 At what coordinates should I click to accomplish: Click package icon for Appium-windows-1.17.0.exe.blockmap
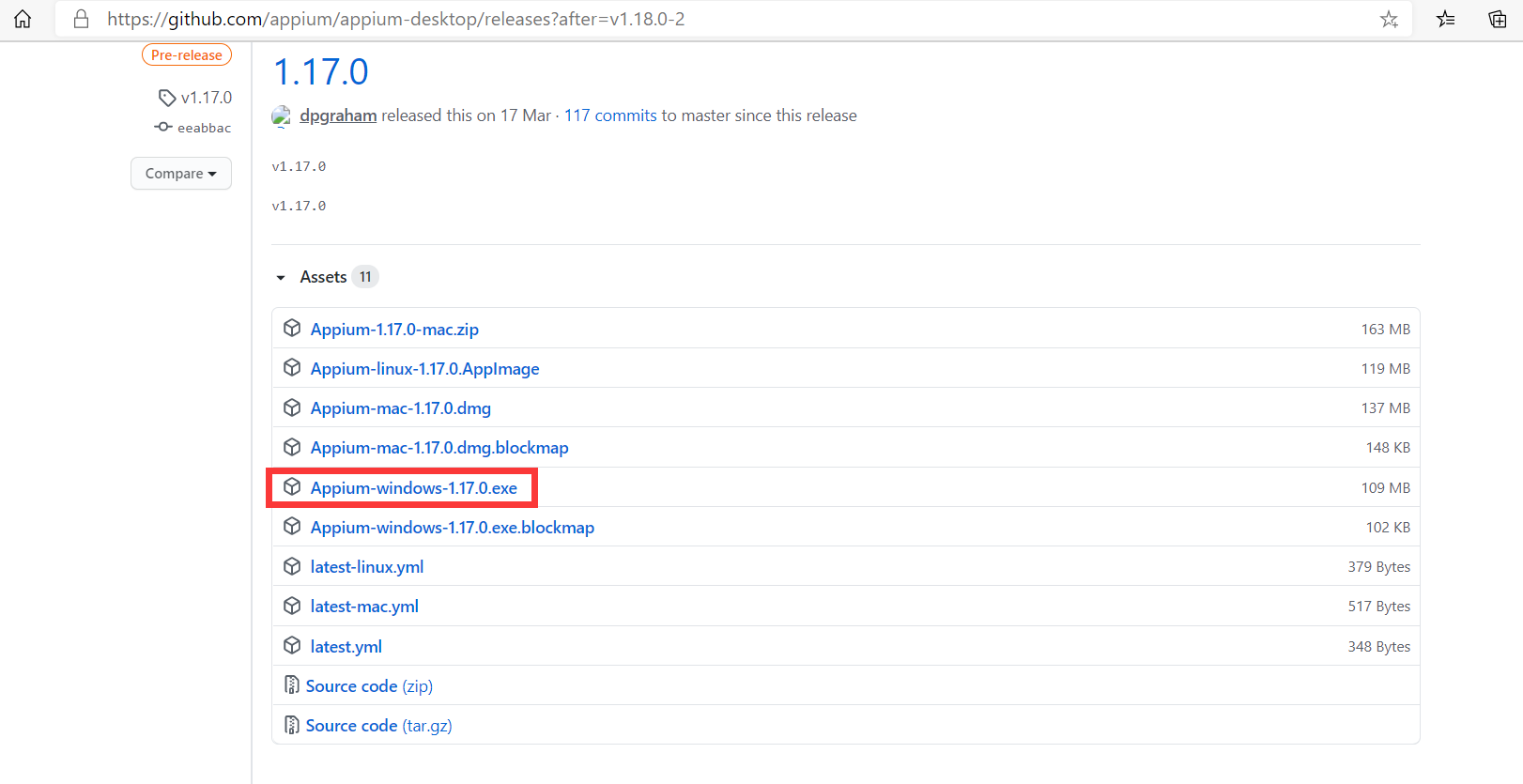tap(292, 526)
